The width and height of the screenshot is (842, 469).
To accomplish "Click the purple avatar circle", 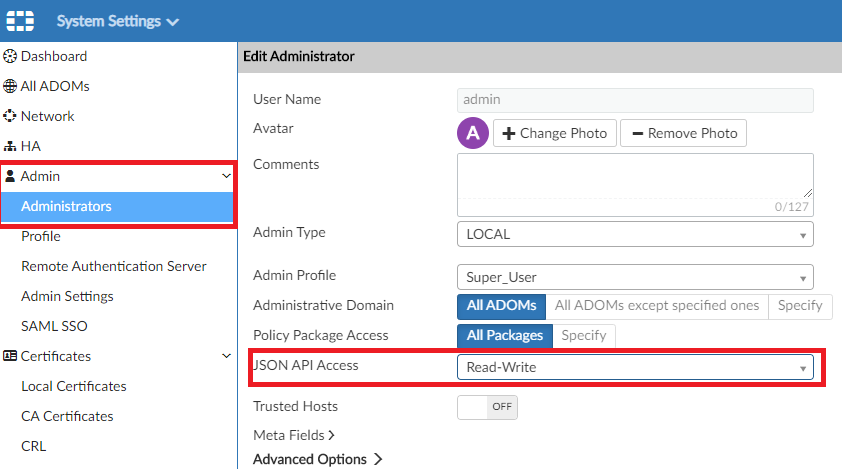I will tap(472, 133).
